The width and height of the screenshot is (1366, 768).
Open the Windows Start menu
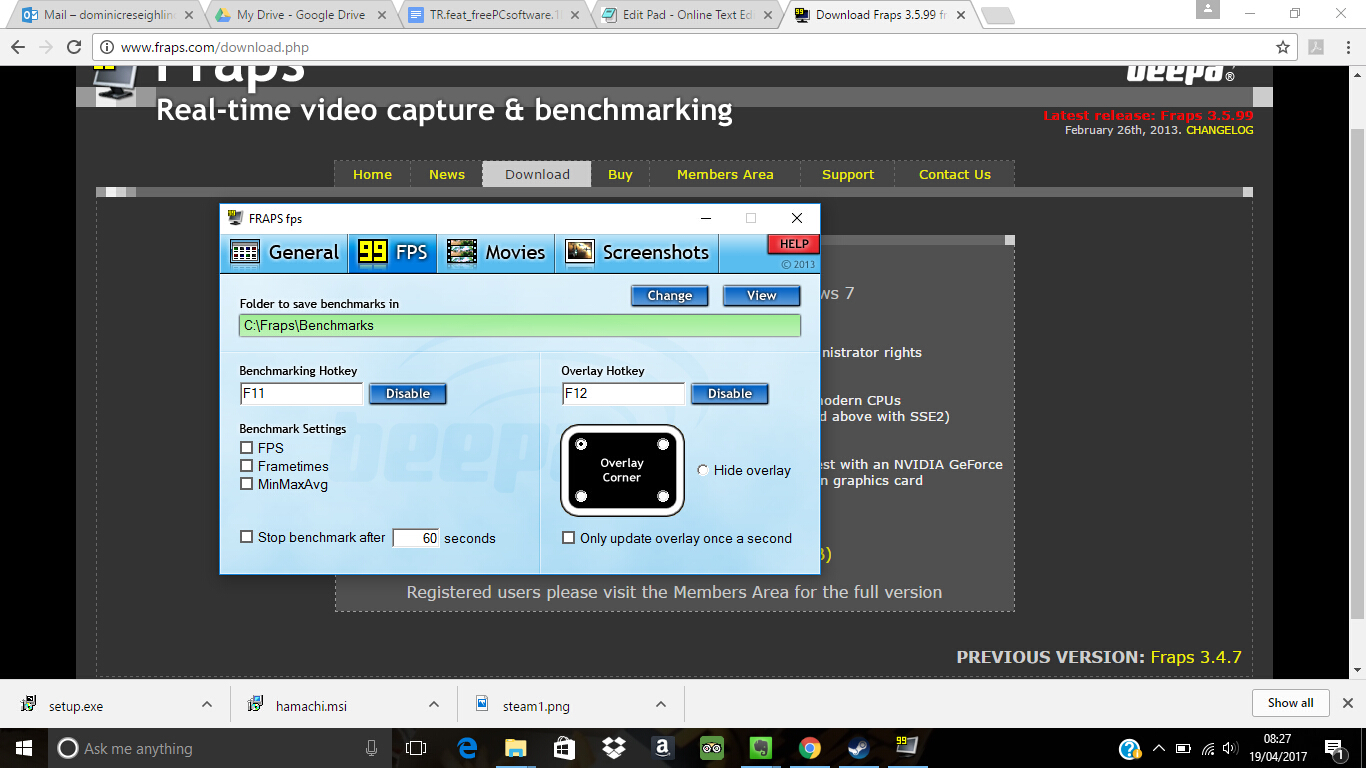22,748
